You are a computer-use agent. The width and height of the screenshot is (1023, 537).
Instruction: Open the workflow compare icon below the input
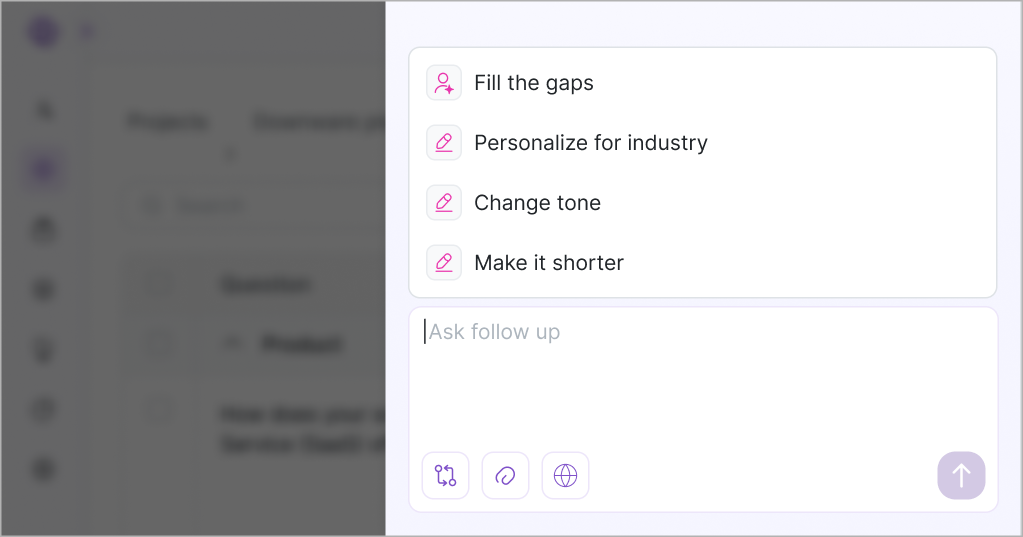click(446, 476)
